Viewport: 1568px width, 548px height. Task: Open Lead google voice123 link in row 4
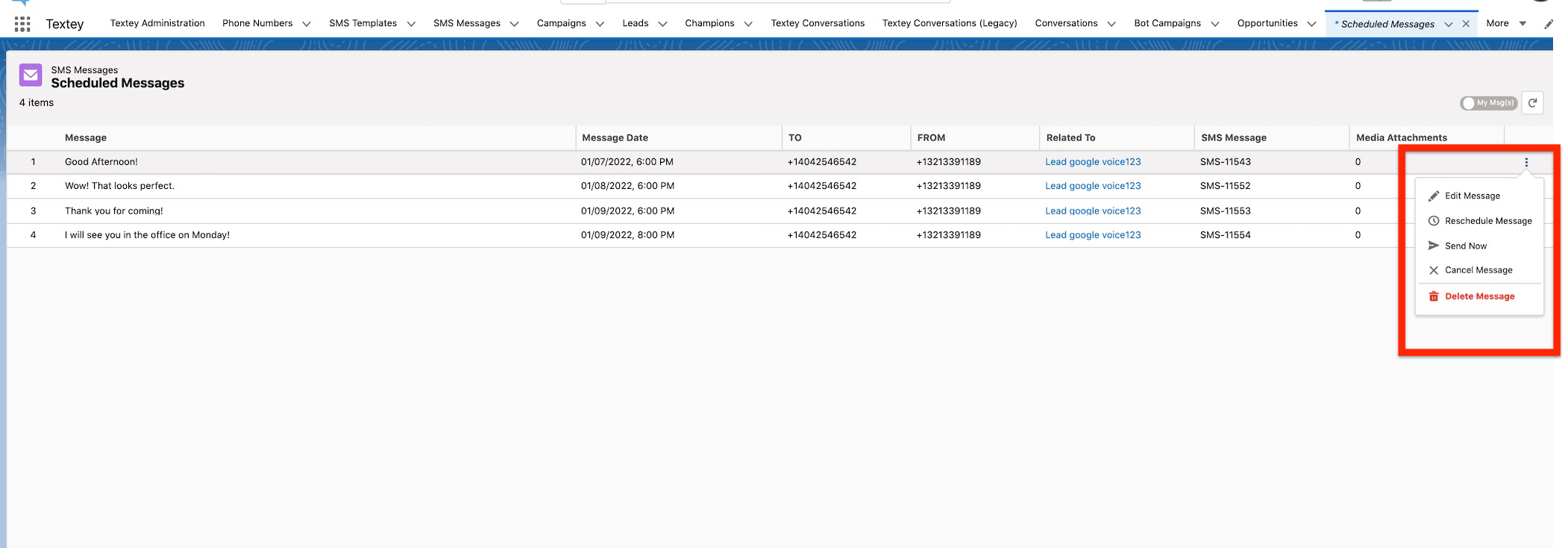coord(1093,235)
